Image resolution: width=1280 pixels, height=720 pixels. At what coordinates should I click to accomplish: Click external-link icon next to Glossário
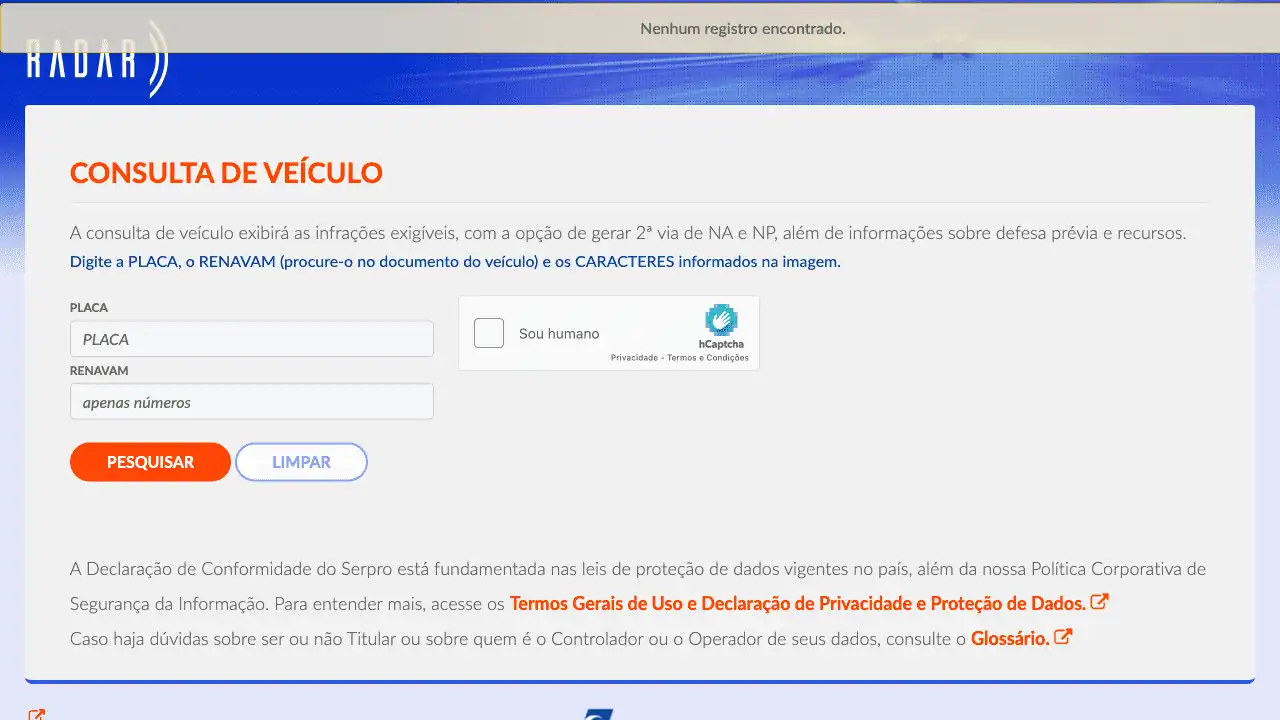(1063, 637)
